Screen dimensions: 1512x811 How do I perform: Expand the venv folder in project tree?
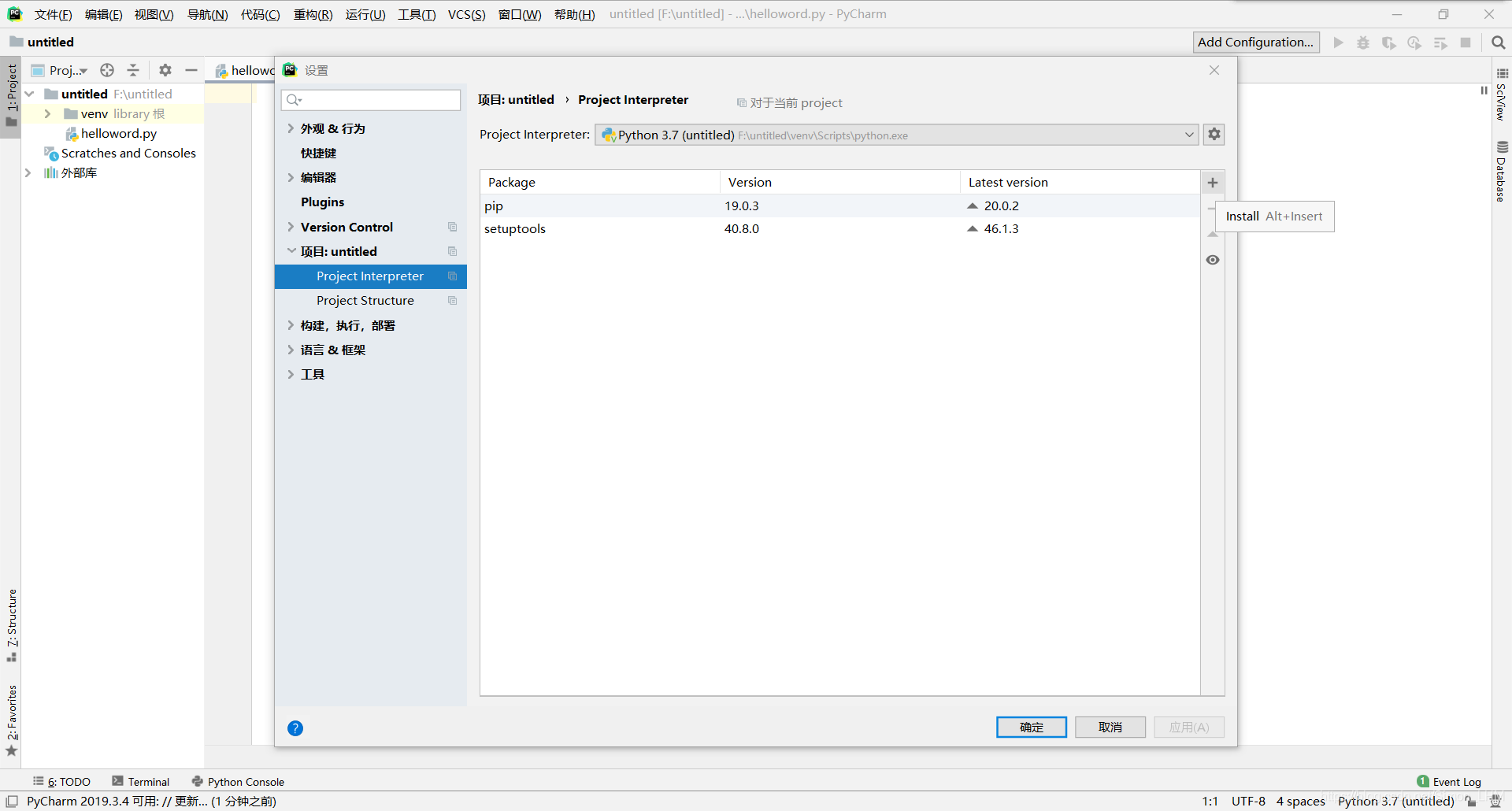click(x=47, y=113)
